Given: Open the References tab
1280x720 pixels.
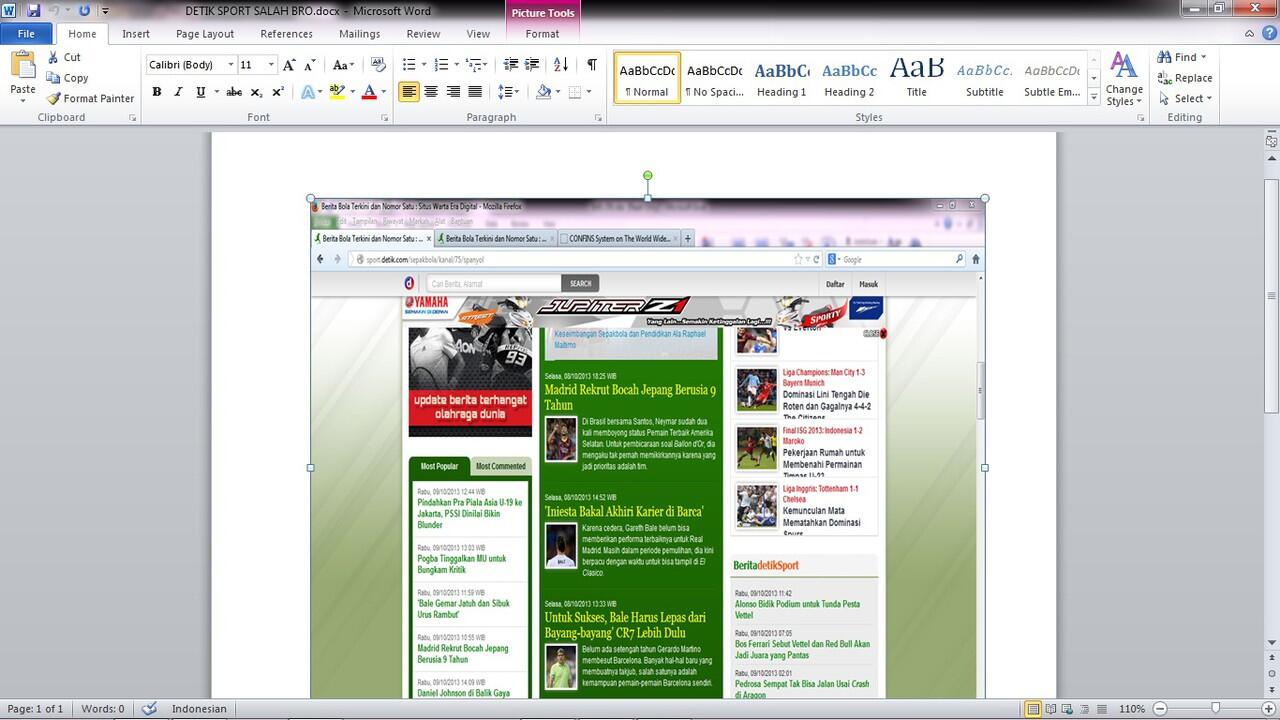Looking at the screenshot, I should (287, 34).
